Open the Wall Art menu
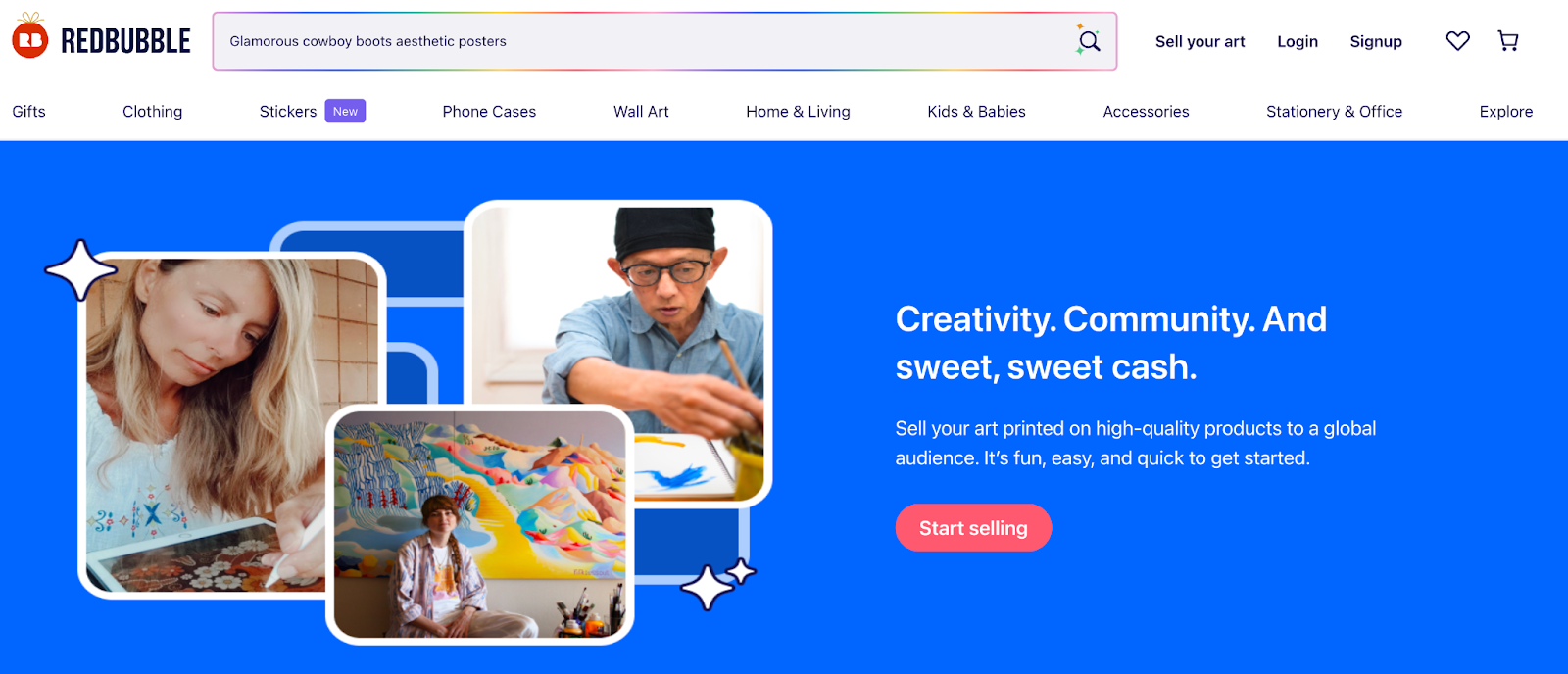The height and width of the screenshot is (674, 1568). [641, 112]
